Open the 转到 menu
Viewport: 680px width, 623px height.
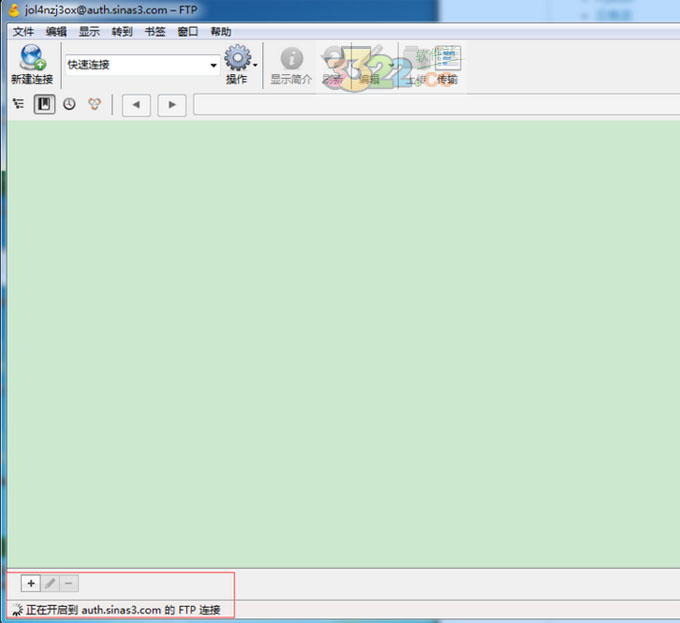(x=122, y=32)
